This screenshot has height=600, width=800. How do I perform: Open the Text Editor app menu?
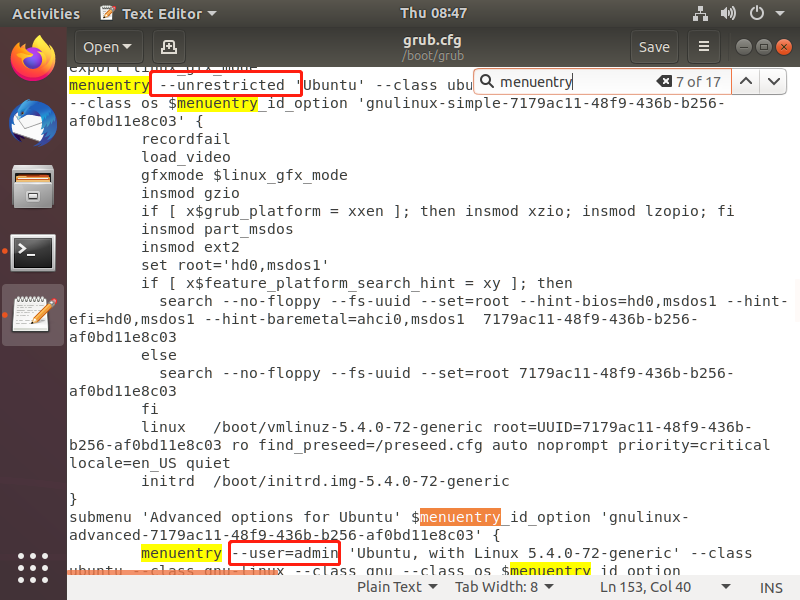click(x=159, y=13)
